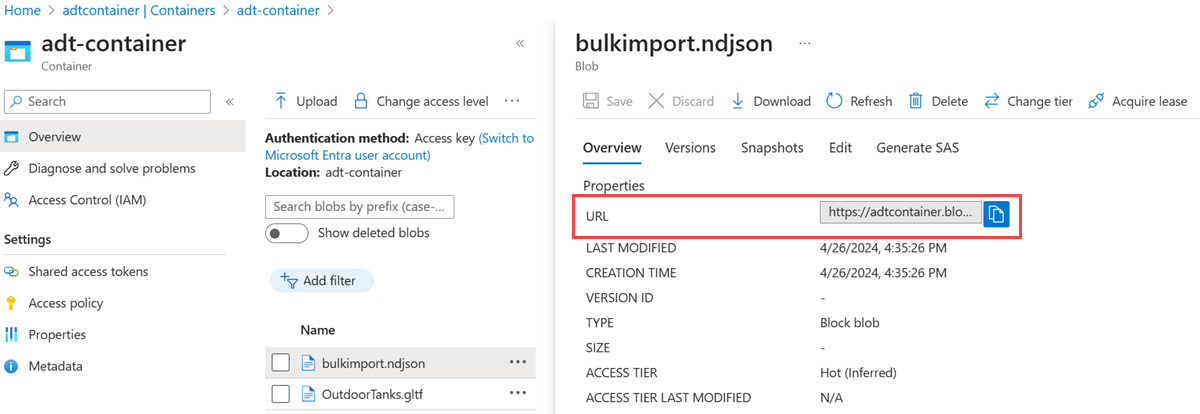Image resolution: width=1200 pixels, height=414 pixels.
Task: Refresh the blob properties
Action: 859,101
